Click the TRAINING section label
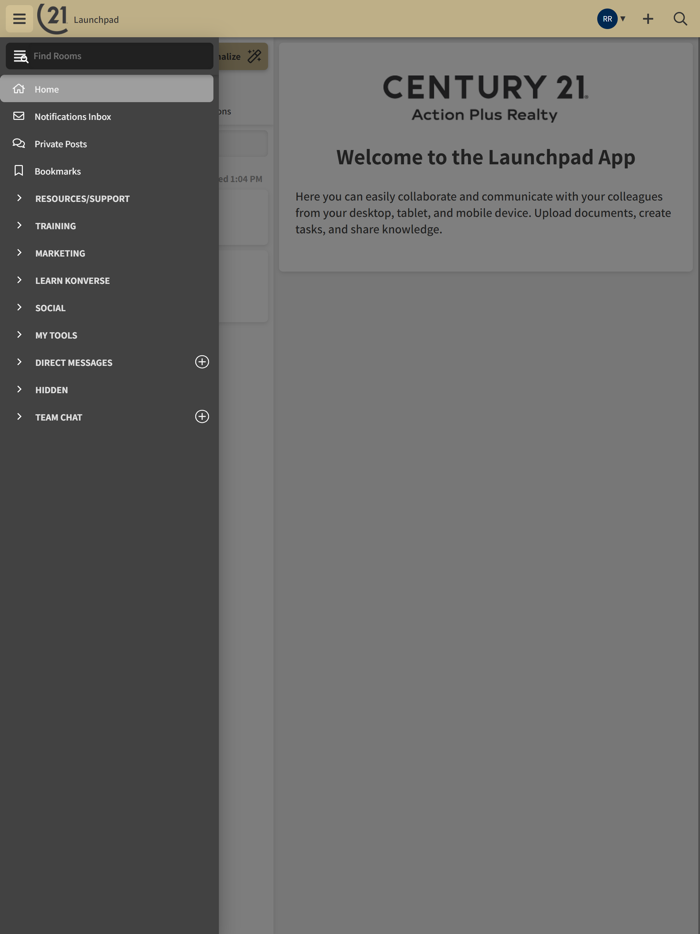 (55, 226)
